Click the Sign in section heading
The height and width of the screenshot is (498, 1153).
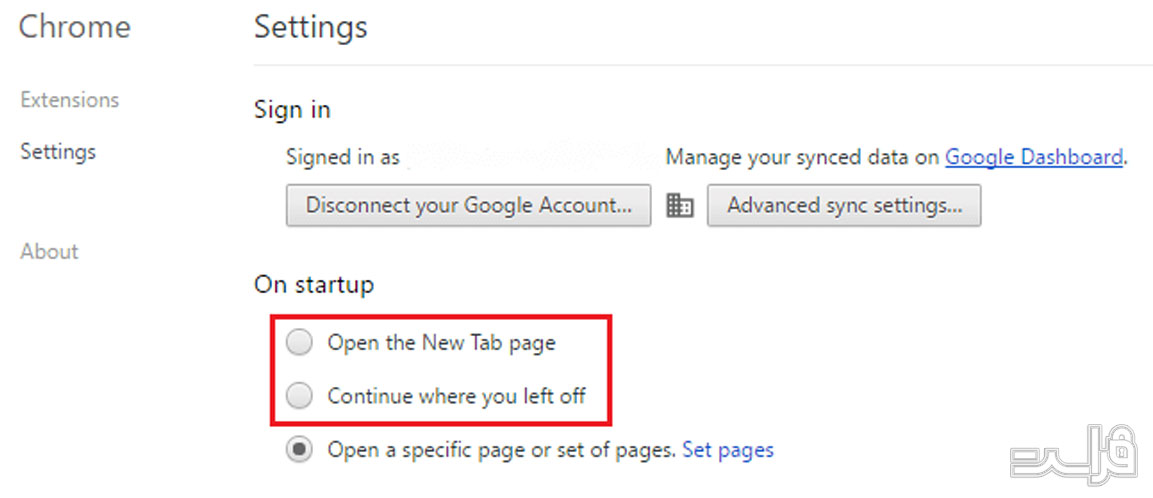coord(292,110)
